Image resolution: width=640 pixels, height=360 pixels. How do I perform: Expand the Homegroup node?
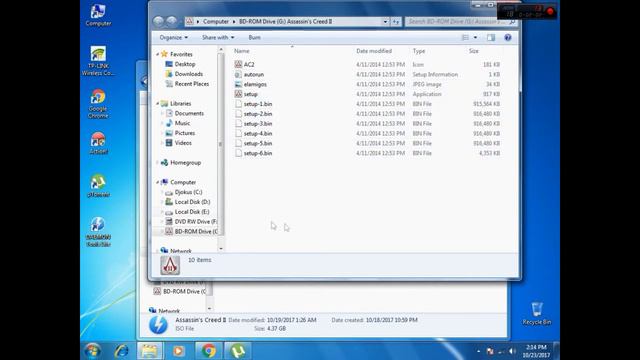[x=158, y=162]
